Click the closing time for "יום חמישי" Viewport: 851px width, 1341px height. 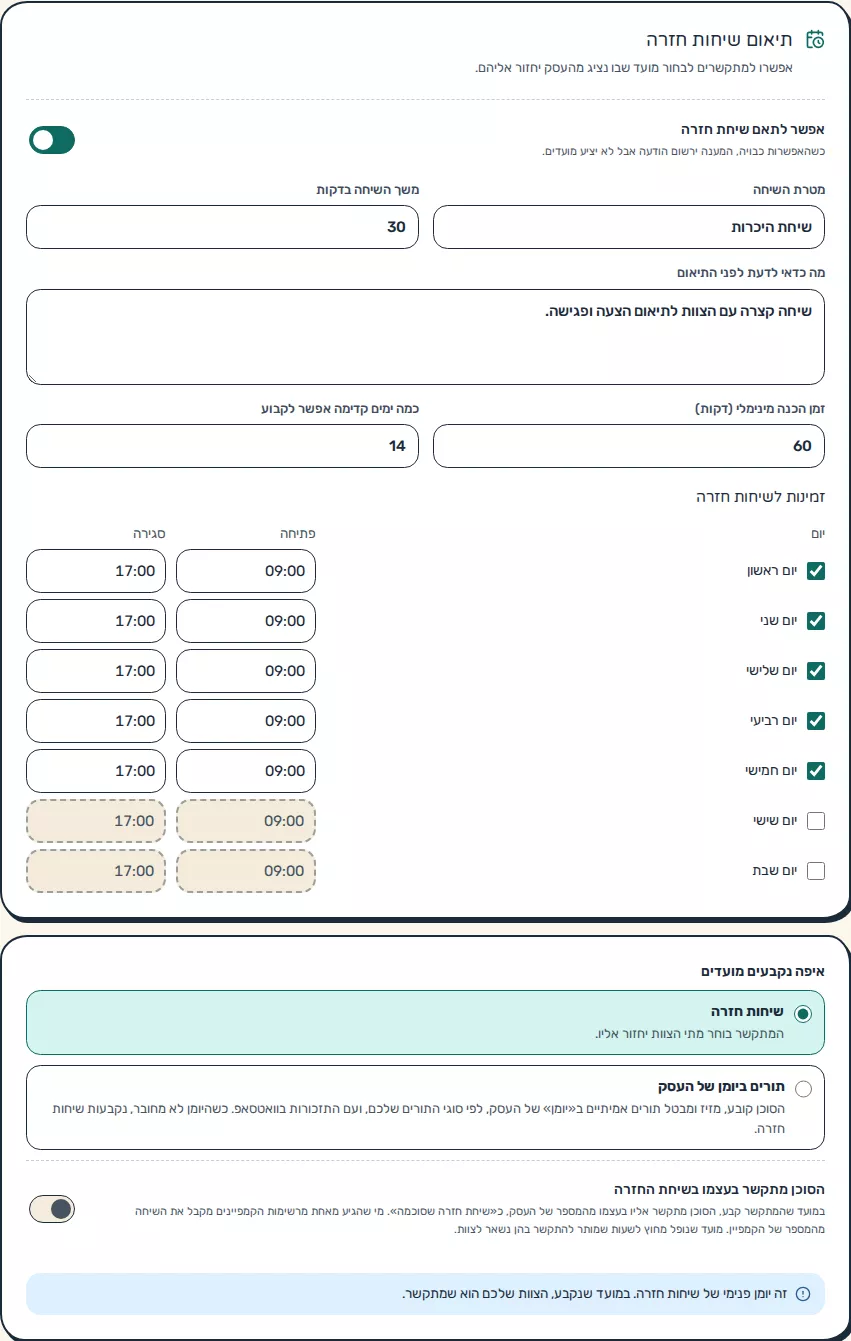(96, 771)
